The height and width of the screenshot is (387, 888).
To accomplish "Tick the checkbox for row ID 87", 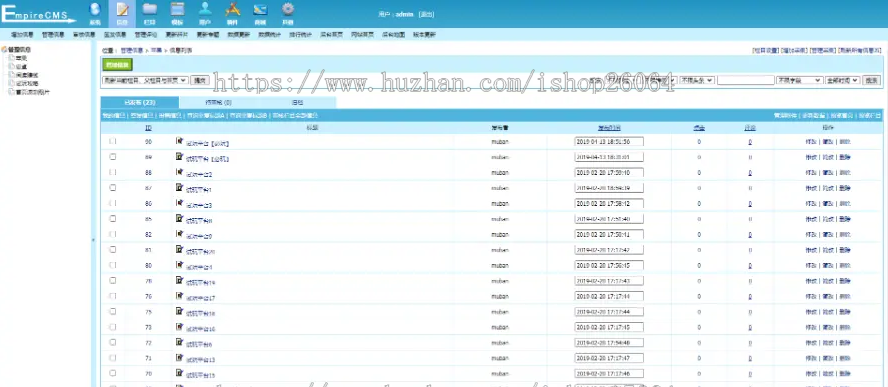I will pyautogui.click(x=113, y=188).
